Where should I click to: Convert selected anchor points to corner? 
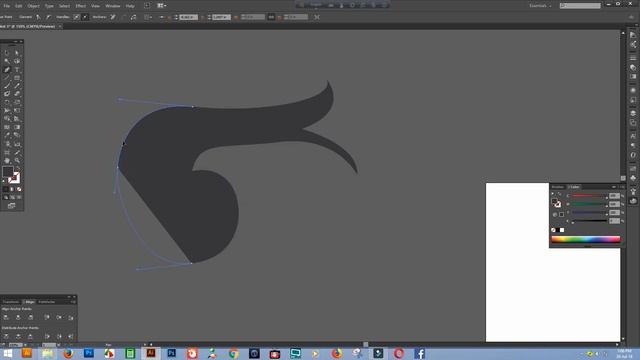38,17
